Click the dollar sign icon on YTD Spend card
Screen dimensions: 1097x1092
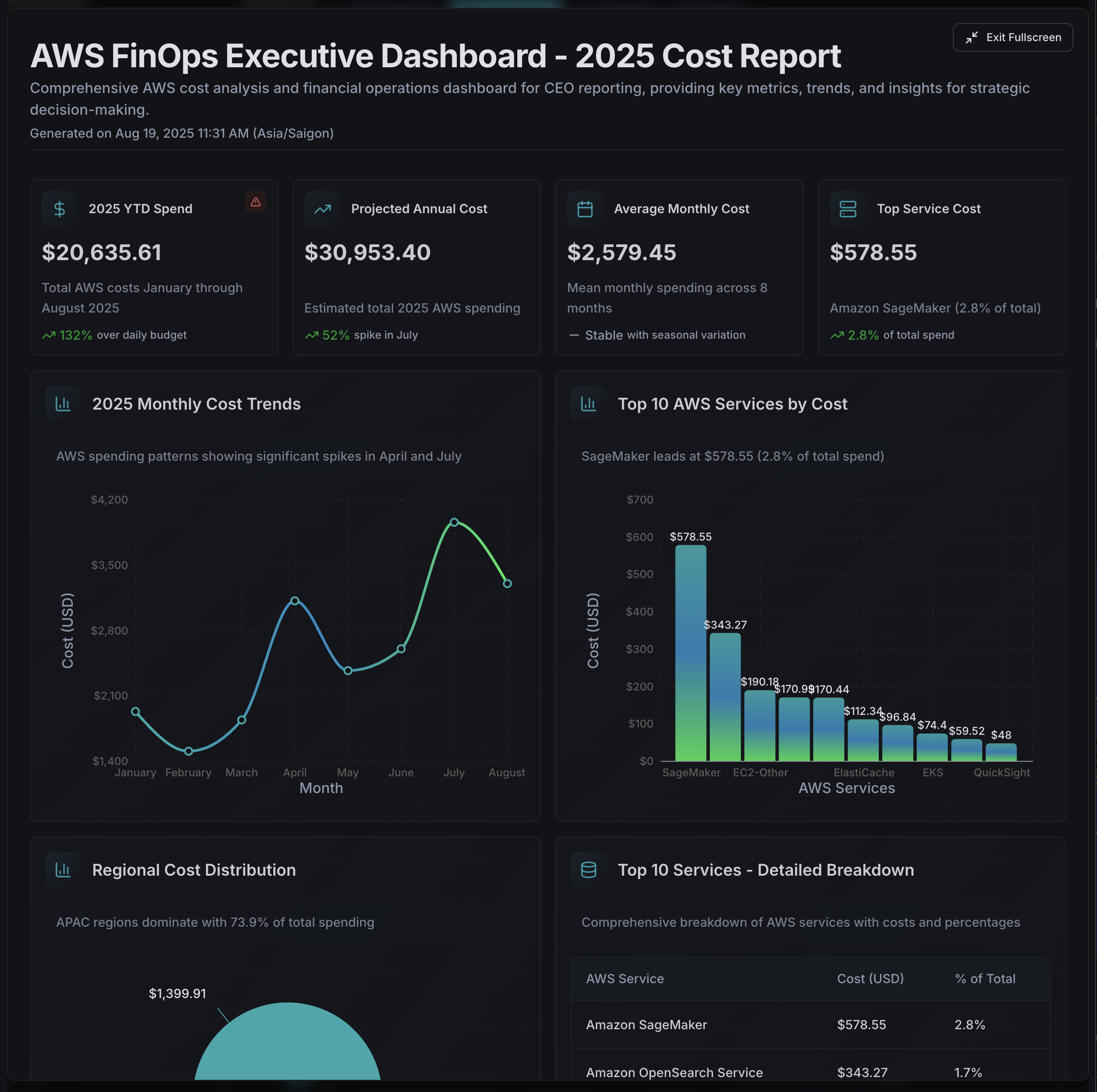tap(60, 209)
